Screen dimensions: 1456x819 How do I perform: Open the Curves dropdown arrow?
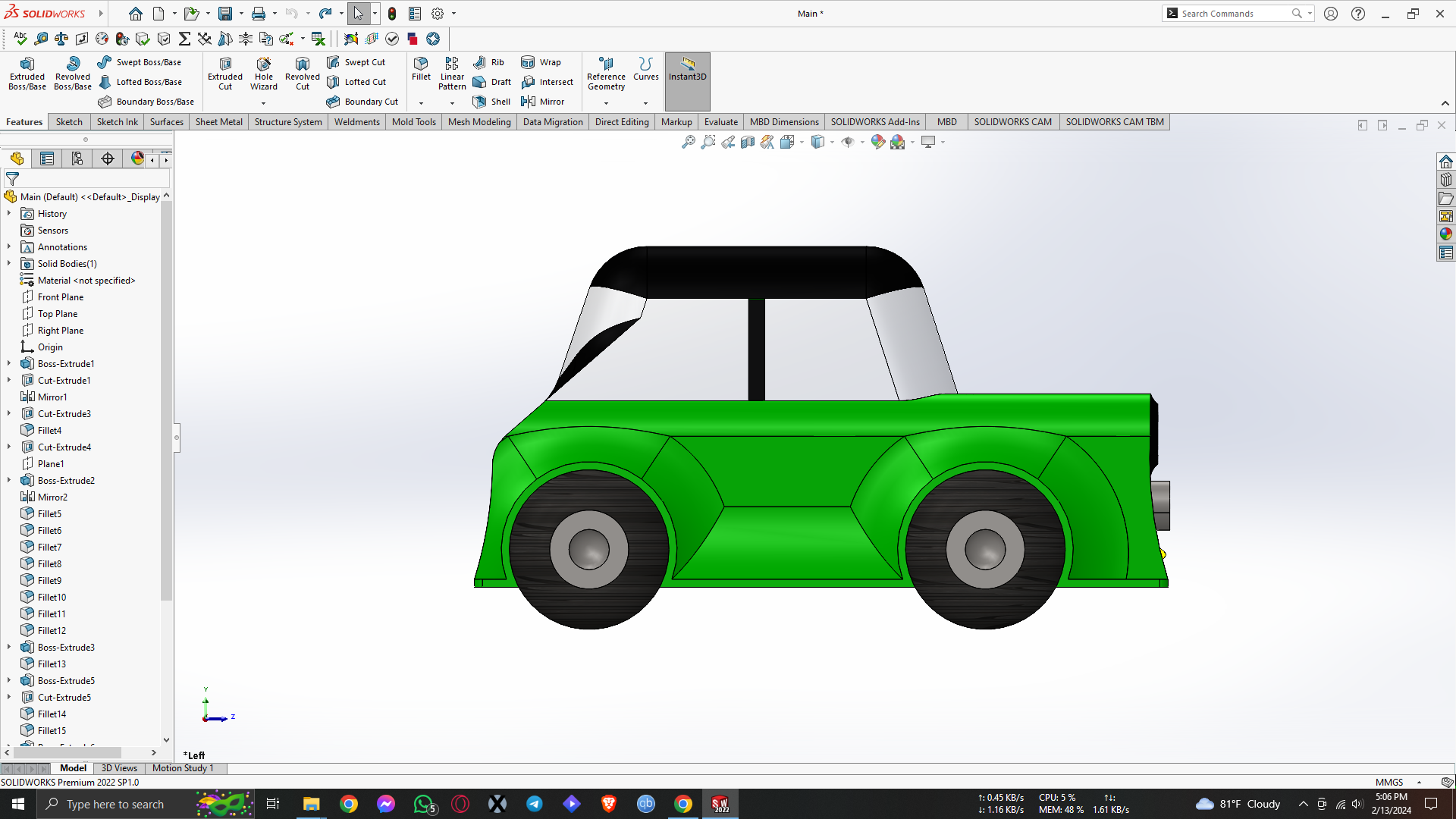tap(646, 103)
